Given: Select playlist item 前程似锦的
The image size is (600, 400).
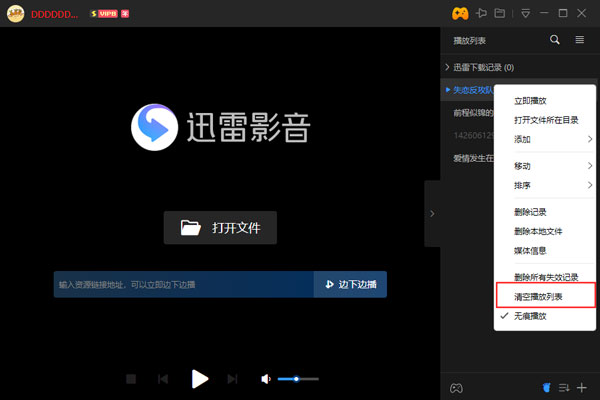Looking at the screenshot, I should point(474,113).
